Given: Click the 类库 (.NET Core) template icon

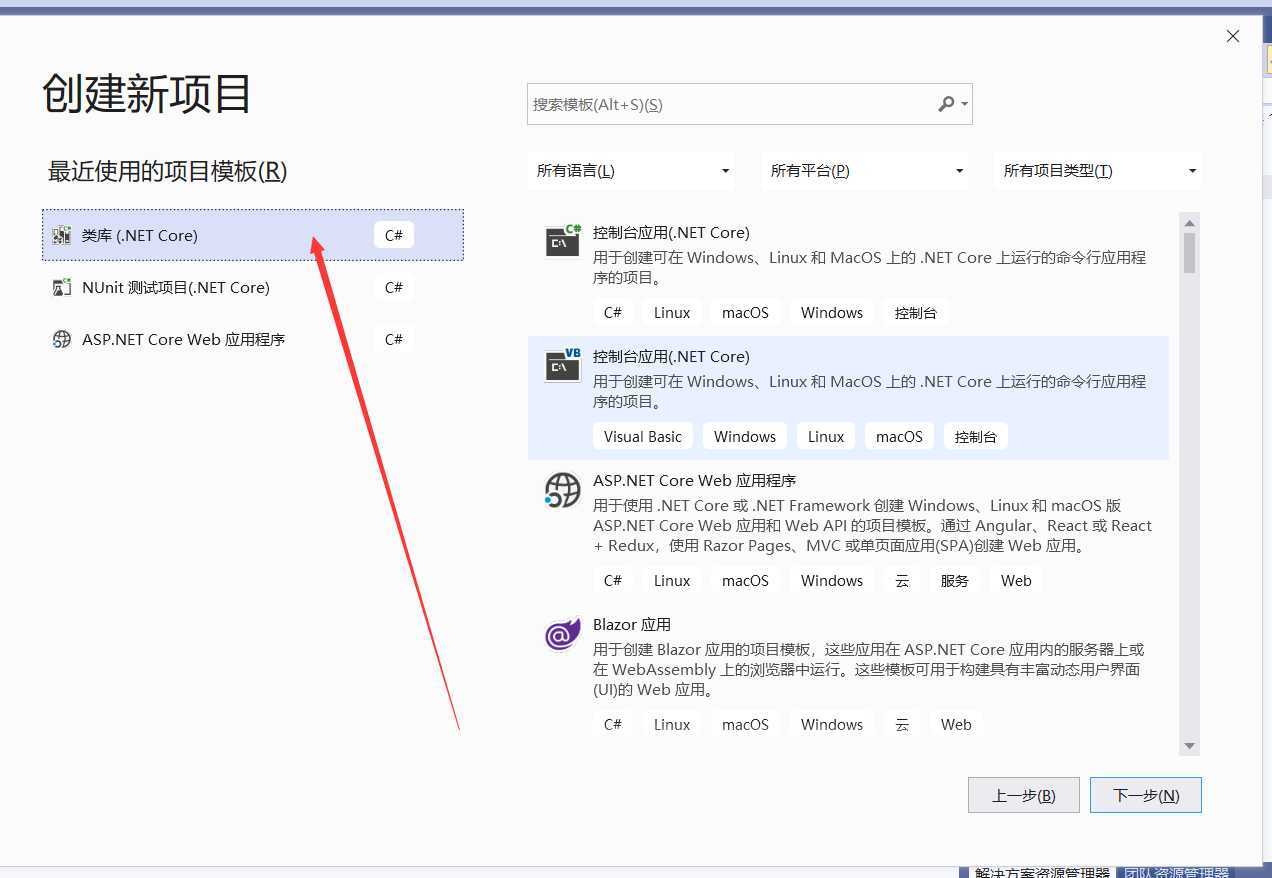Looking at the screenshot, I should click(62, 236).
